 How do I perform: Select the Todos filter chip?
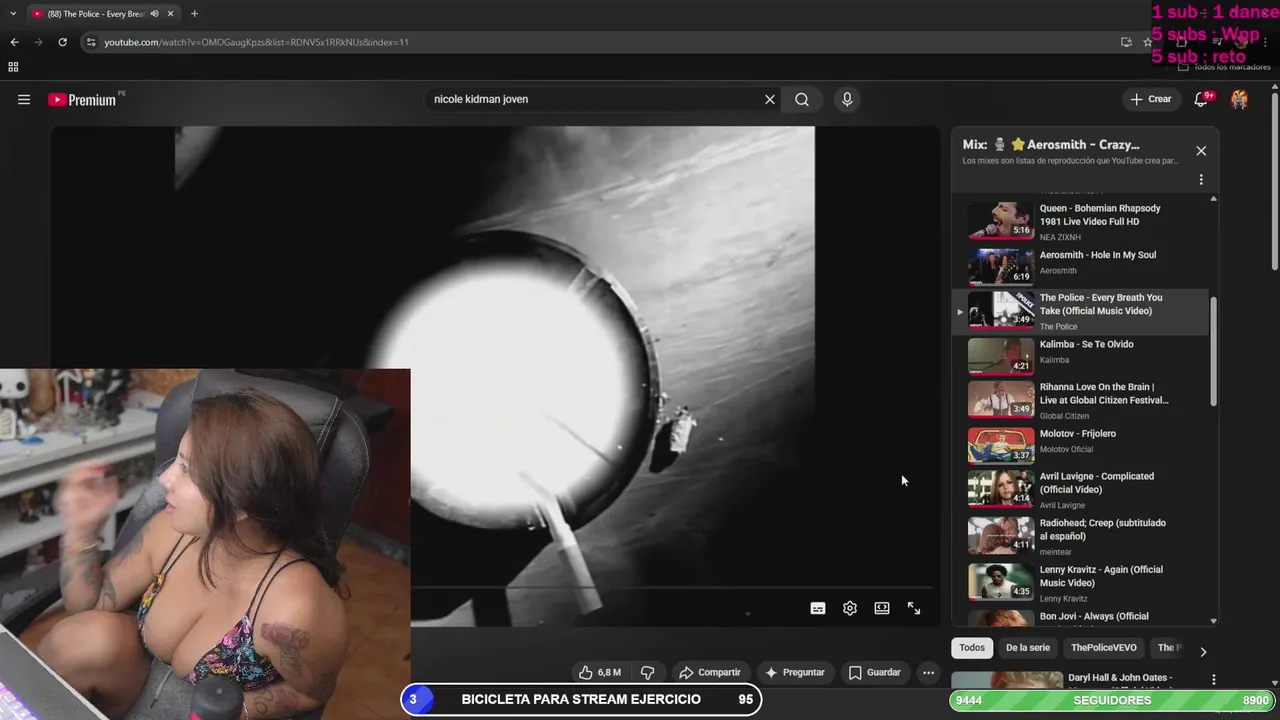pos(972,648)
